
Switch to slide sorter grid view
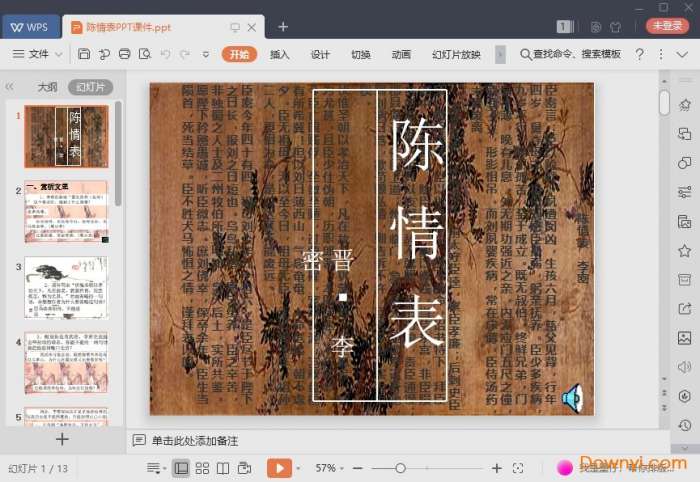(202, 468)
